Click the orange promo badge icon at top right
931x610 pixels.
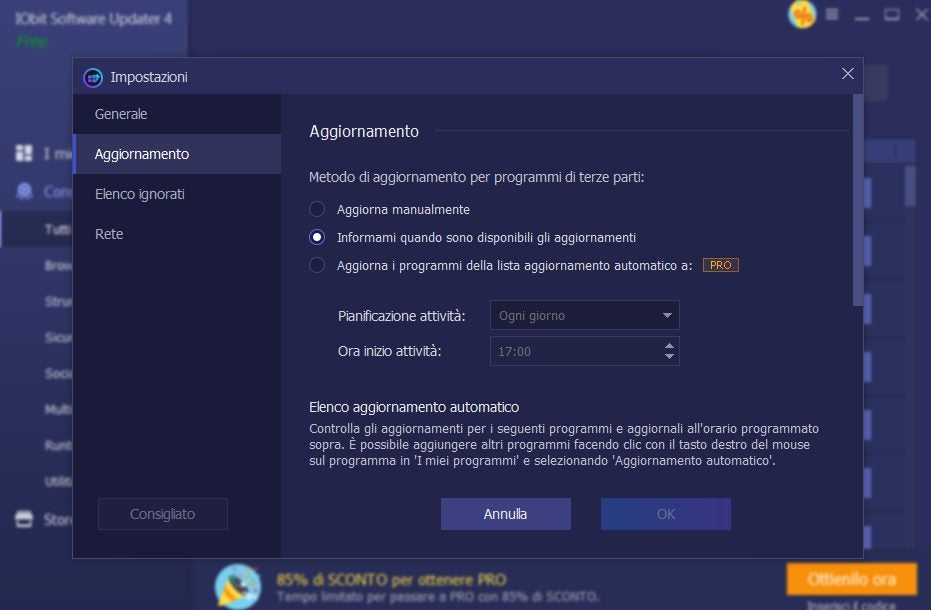[802, 14]
